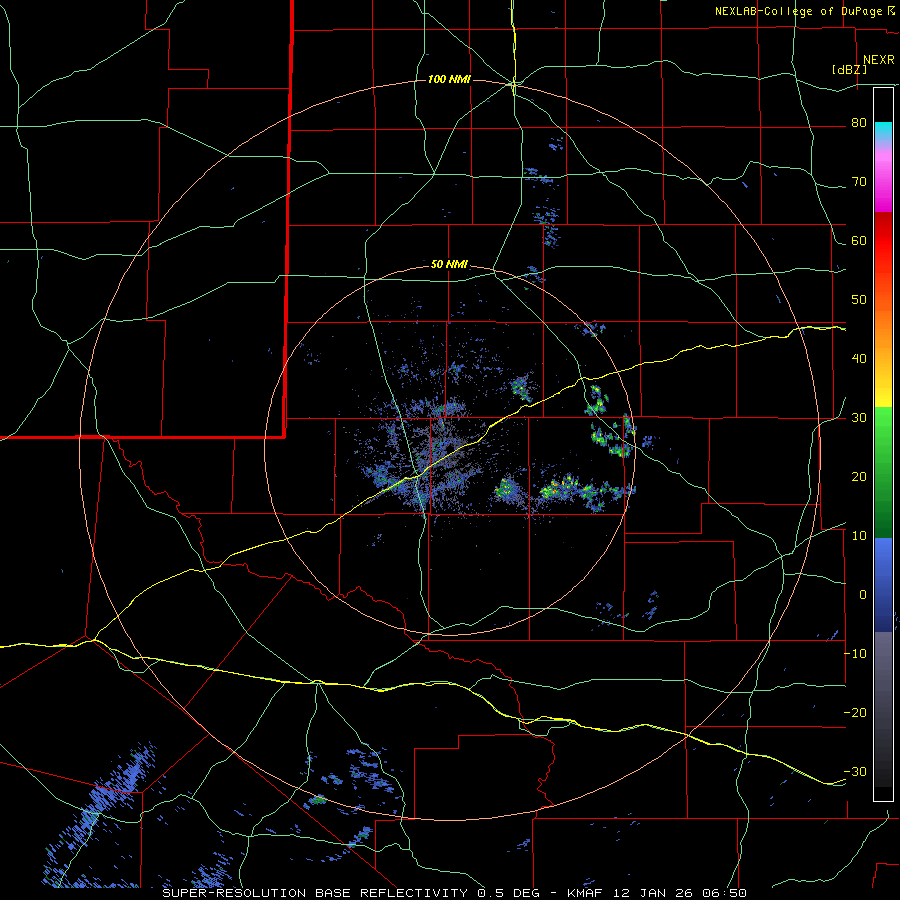Screen dimensions: 900x900
Task: Click the gray band of the color scale
Action: coord(883,709)
